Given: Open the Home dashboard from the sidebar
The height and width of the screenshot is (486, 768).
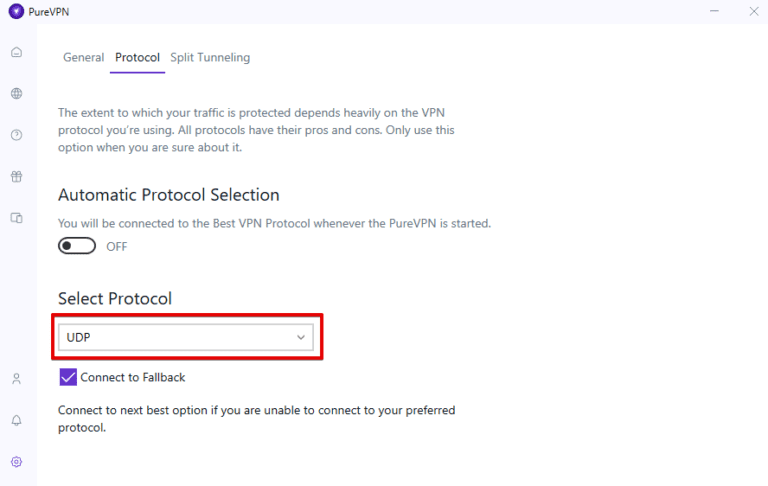Looking at the screenshot, I should (x=16, y=52).
